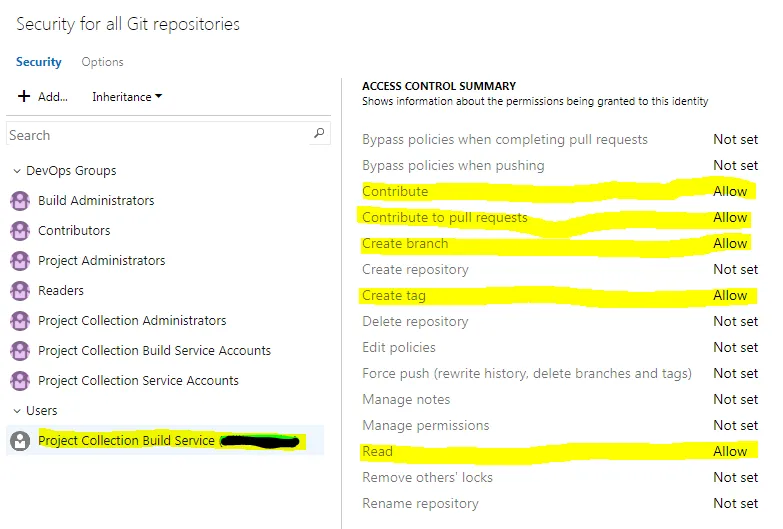
Task: Click the Project Collection Build Service user avatar
Action: 20,441
